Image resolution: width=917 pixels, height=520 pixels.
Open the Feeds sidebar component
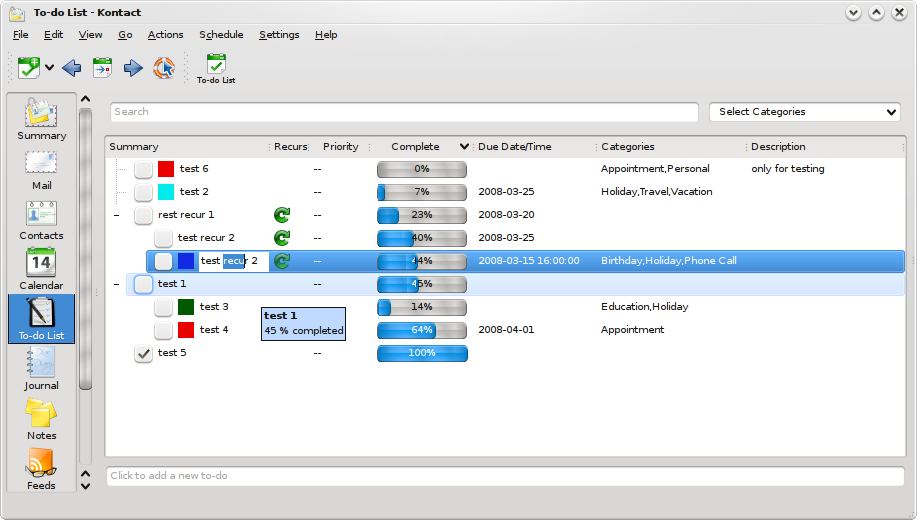click(x=42, y=469)
